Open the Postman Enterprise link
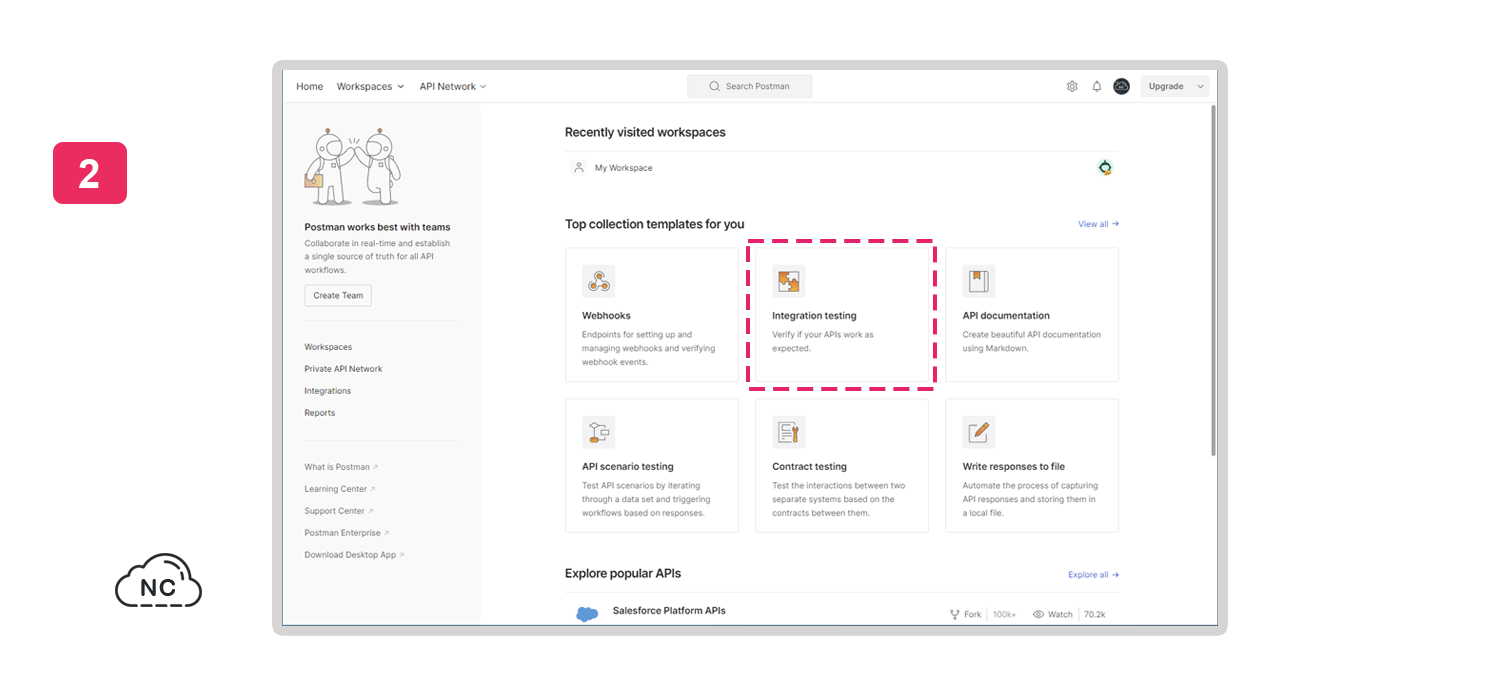Screen dimensions: 1500x696 click(x=347, y=533)
